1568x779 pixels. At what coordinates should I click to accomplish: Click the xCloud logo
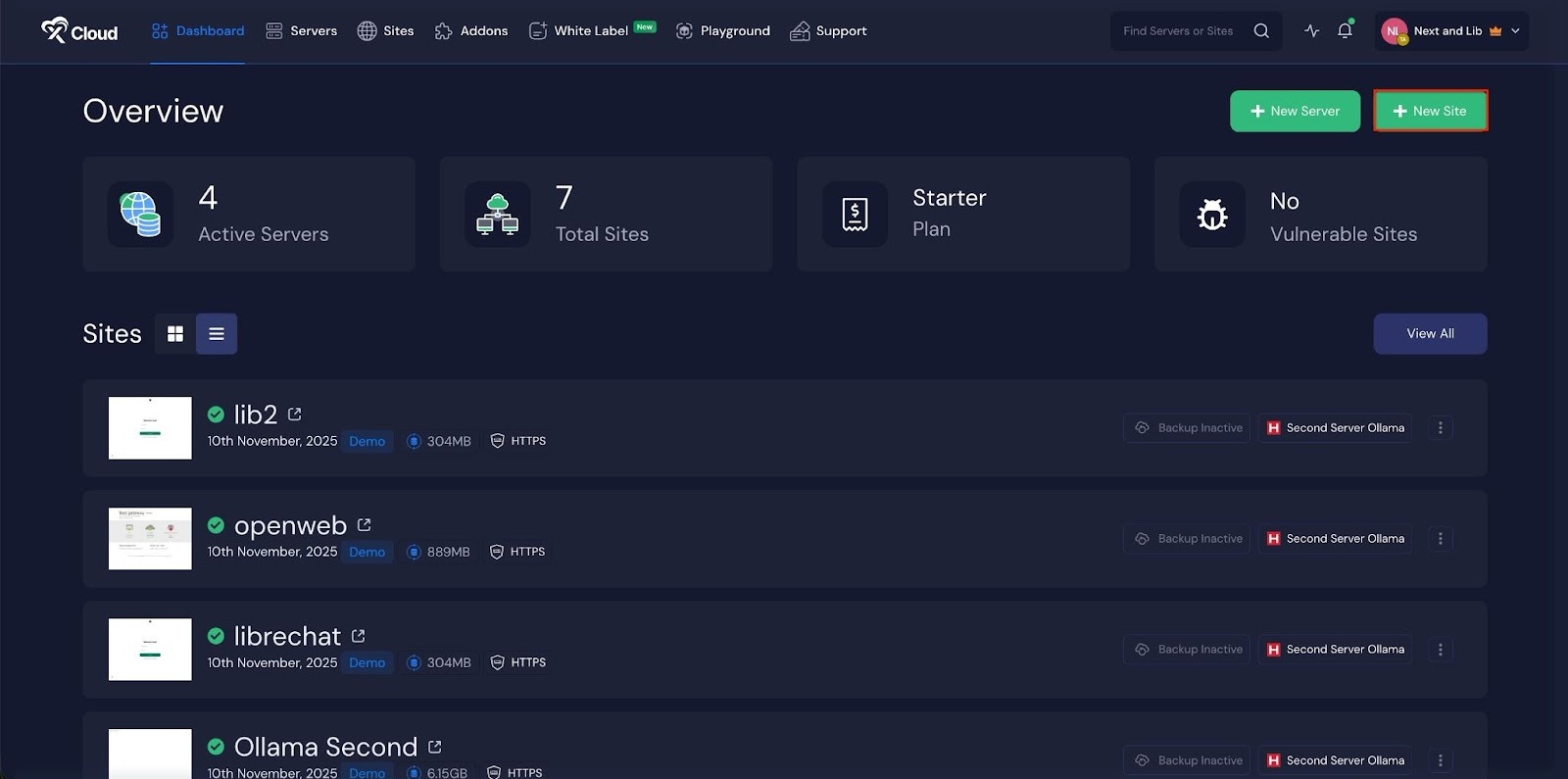tap(79, 31)
